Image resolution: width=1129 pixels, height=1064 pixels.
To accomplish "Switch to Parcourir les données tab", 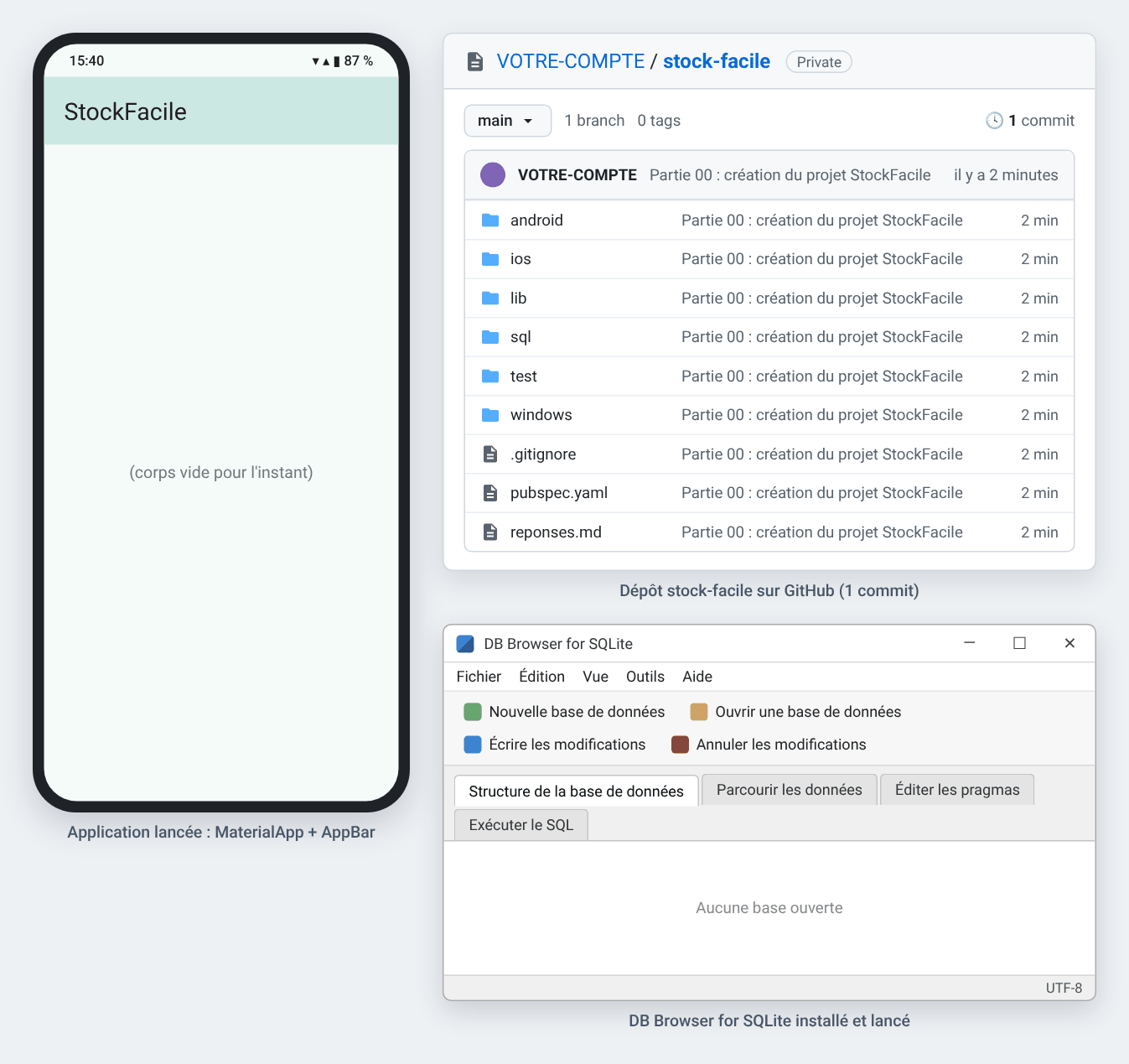I will [x=790, y=790].
